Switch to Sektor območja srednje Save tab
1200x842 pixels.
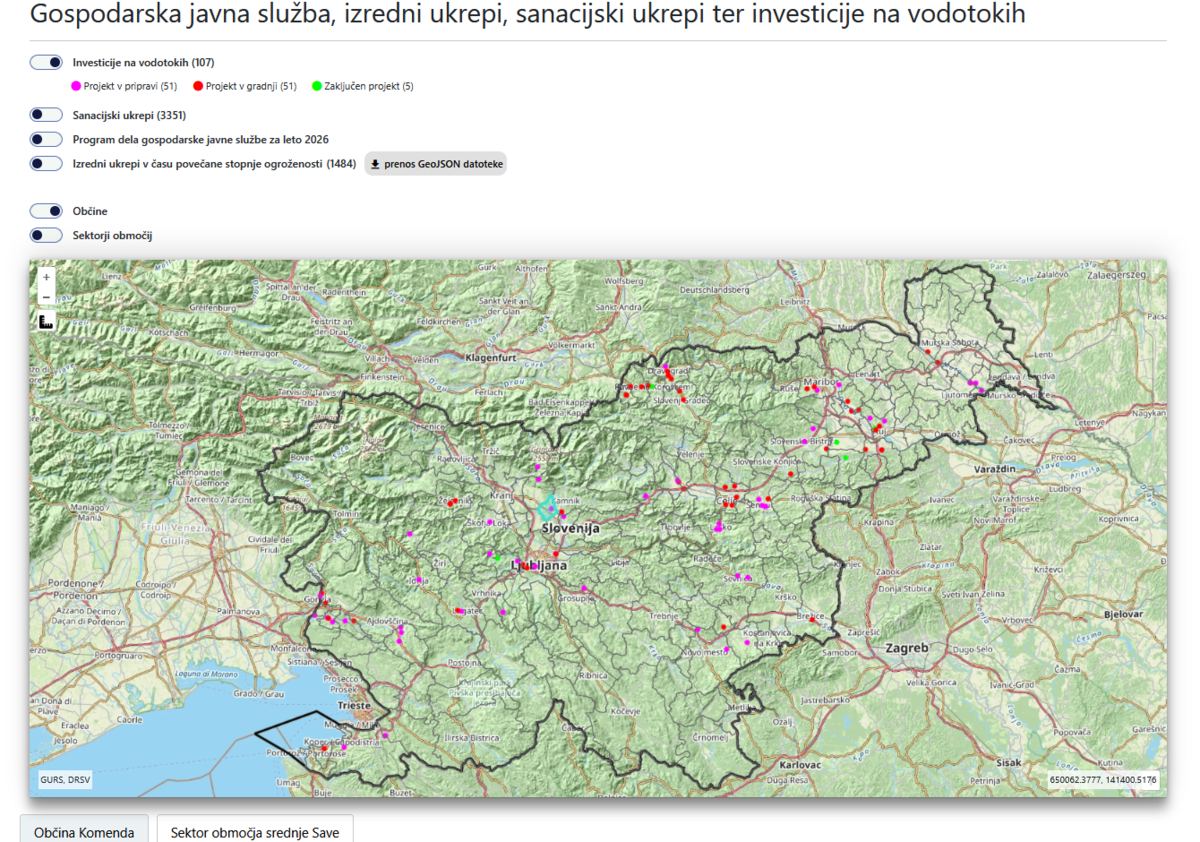pyautogui.click(x=254, y=831)
